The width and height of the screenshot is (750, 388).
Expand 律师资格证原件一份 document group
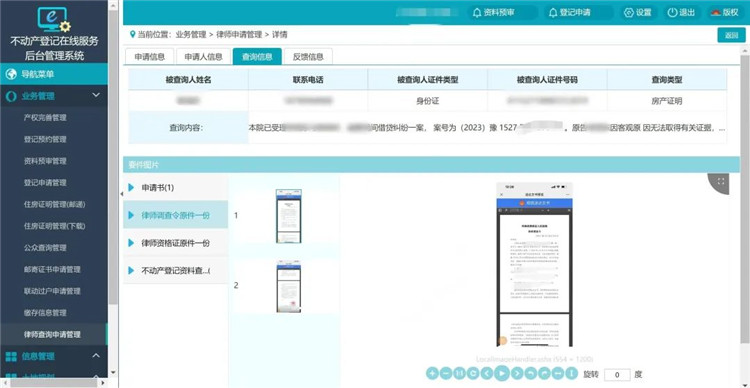[131, 243]
